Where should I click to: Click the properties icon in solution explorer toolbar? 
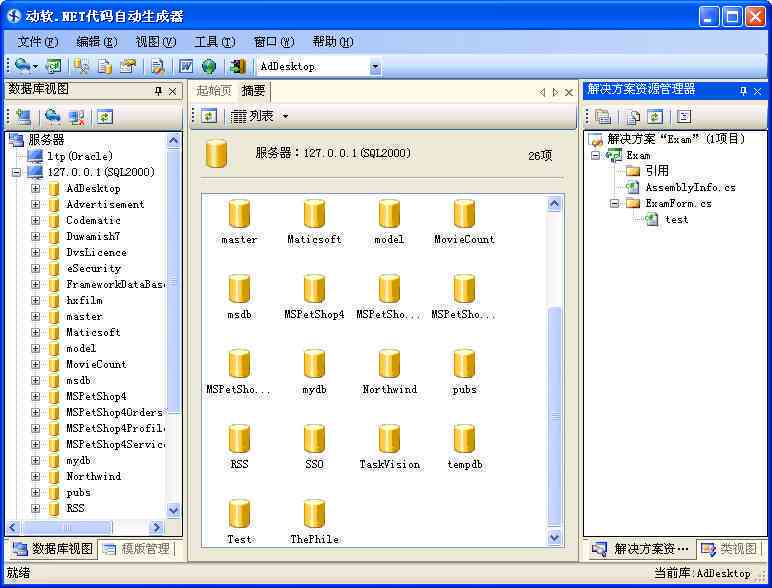point(683,117)
